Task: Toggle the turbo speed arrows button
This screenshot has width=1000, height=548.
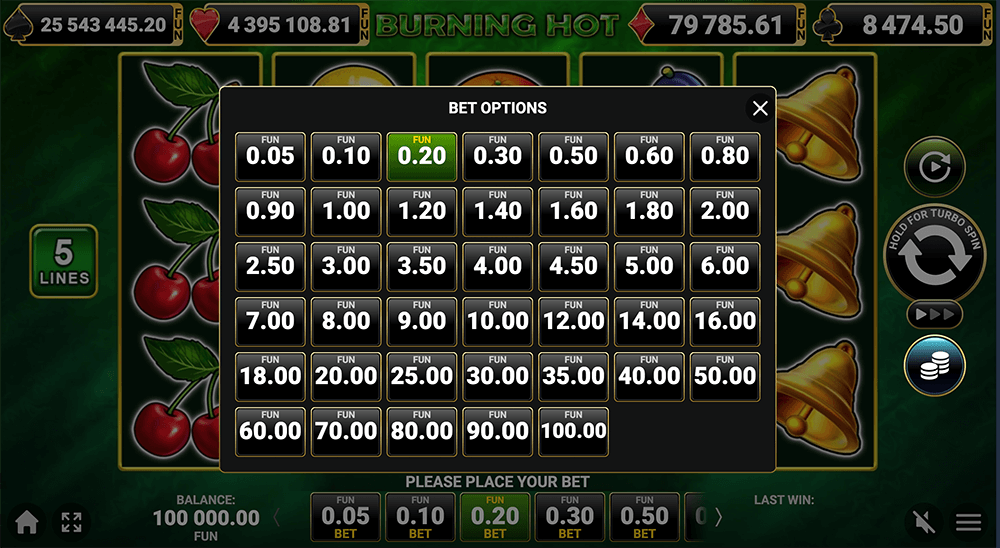Action: coord(934,315)
